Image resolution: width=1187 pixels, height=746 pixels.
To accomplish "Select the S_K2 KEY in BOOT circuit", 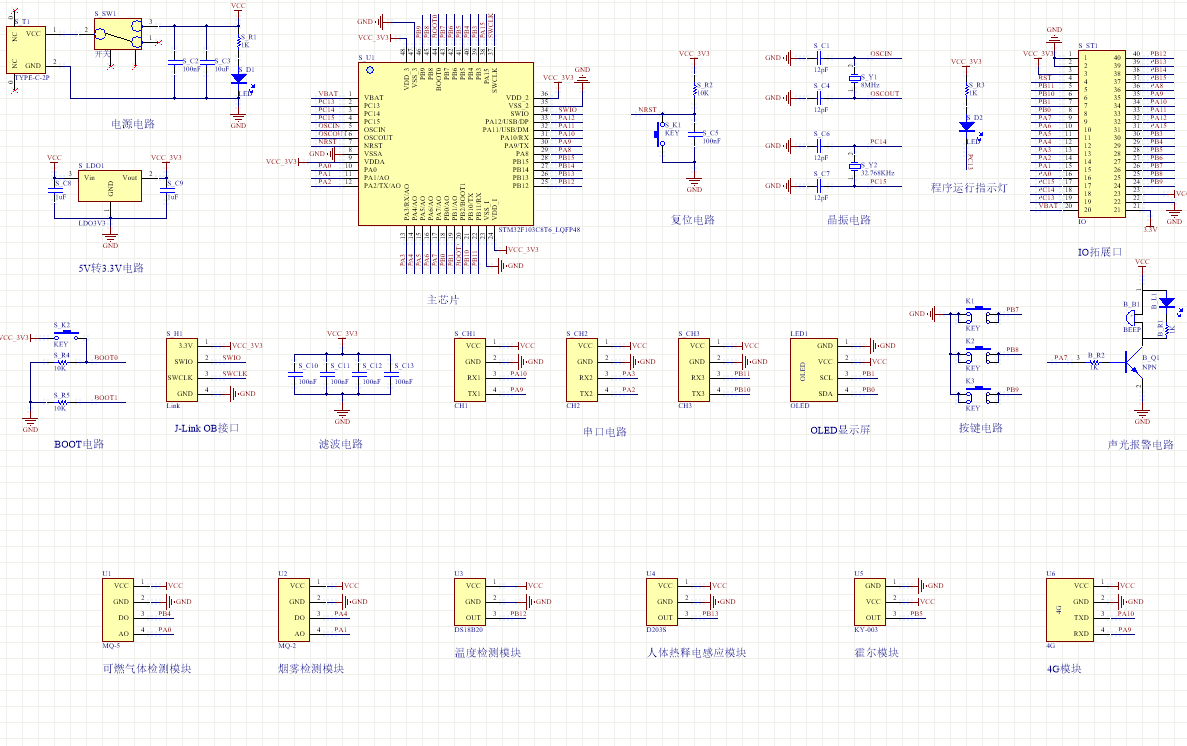I will 67,336.
